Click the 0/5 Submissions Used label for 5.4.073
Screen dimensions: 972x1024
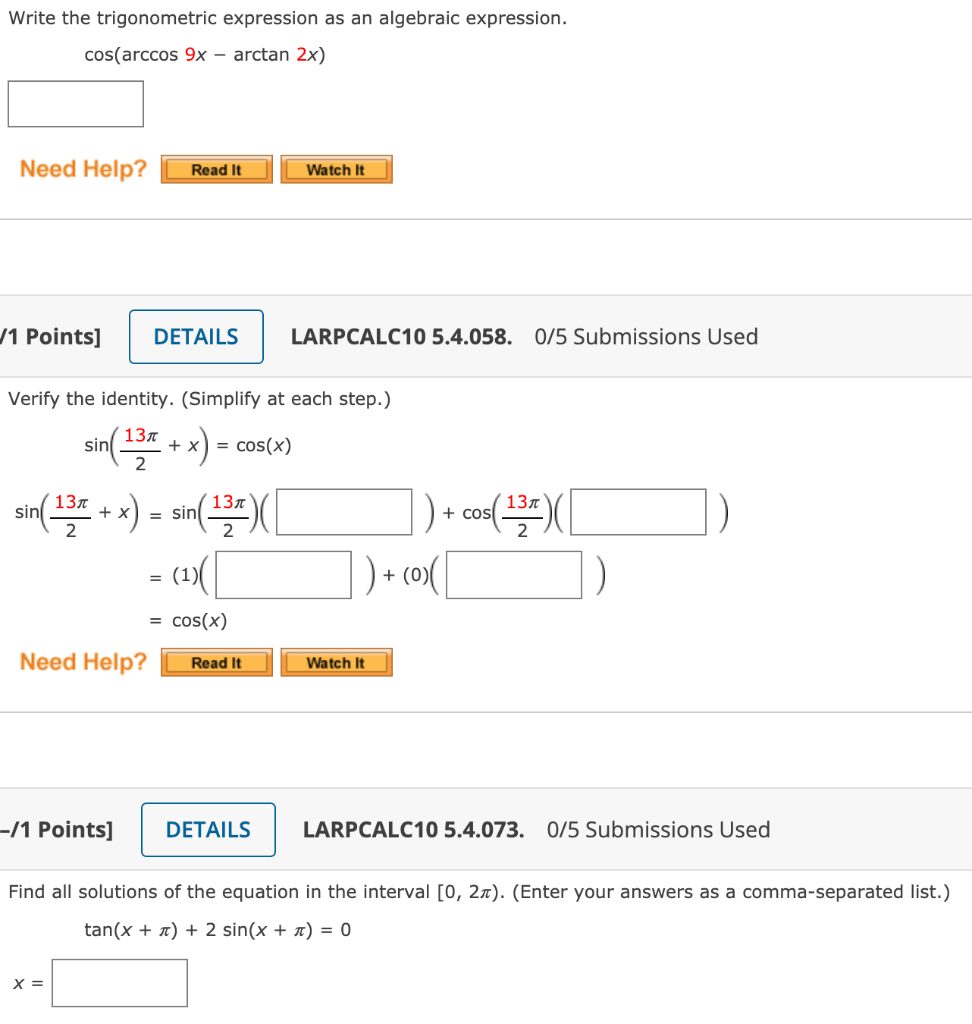pyautogui.click(x=658, y=829)
